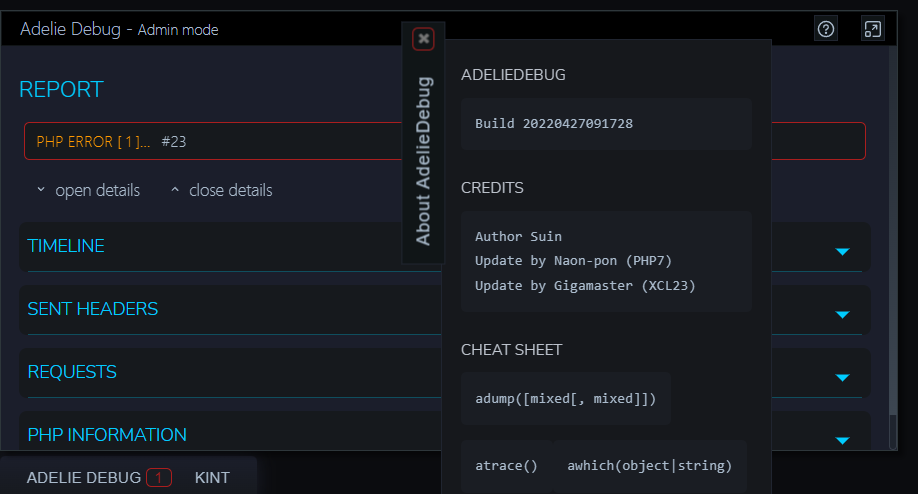Click the 'open details' link
Image resolution: width=918 pixels, height=494 pixels.
(x=88, y=190)
